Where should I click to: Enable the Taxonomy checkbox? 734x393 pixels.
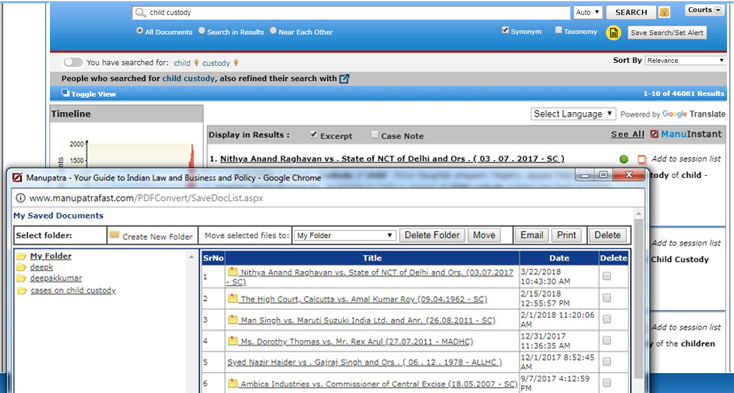click(x=558, y=30)
